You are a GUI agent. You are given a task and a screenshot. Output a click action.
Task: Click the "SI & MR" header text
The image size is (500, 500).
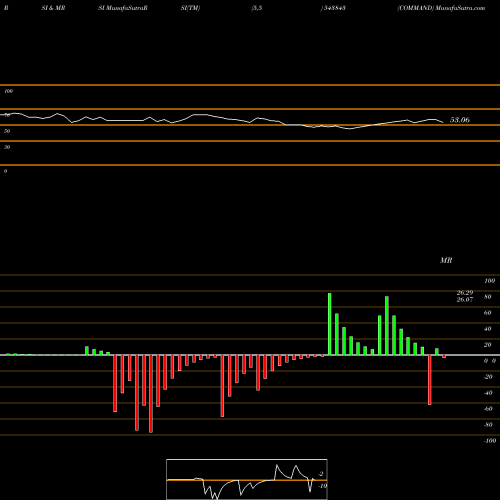(x=53, y=8)
